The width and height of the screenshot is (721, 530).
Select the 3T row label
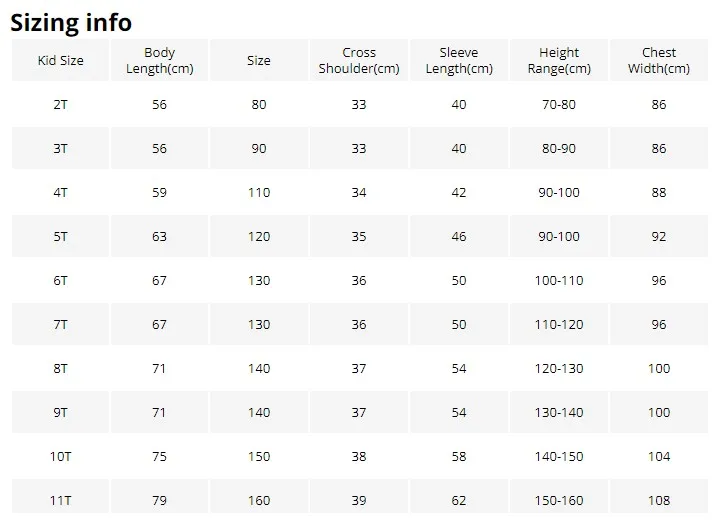coord(61,148)
